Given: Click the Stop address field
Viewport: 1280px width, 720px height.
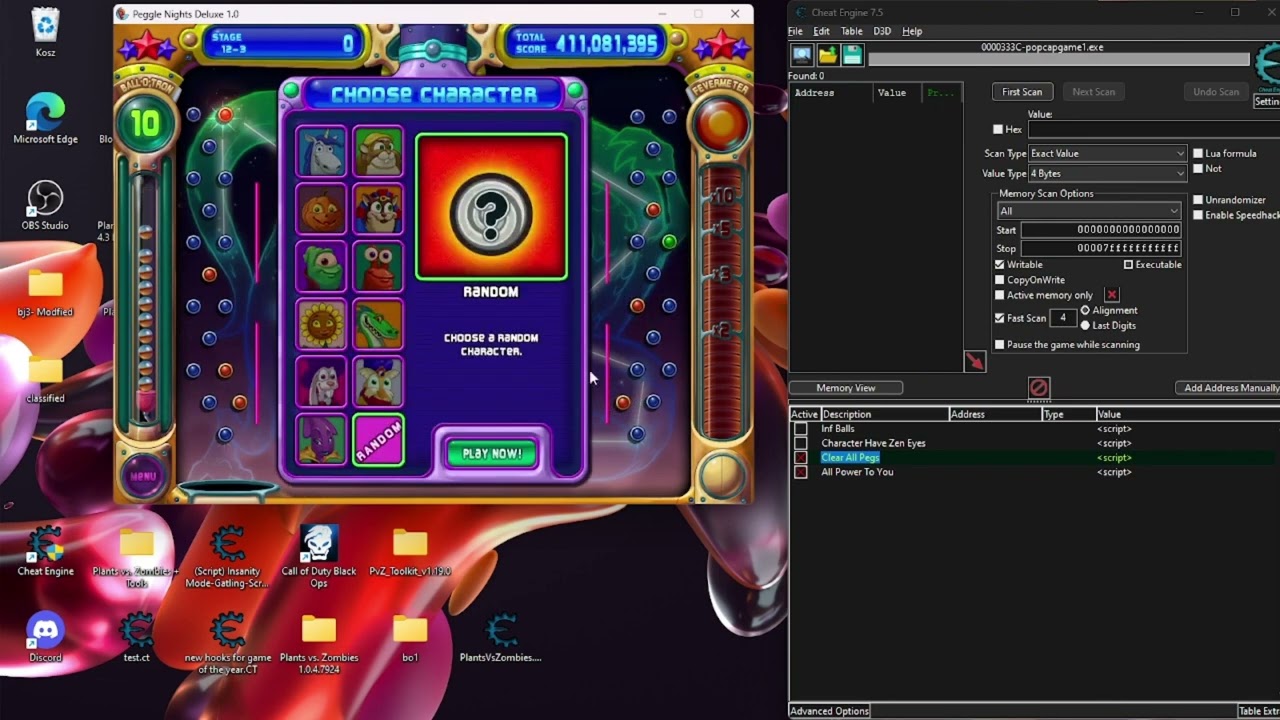Looking at the screenshot, I should click(1100, 248).
